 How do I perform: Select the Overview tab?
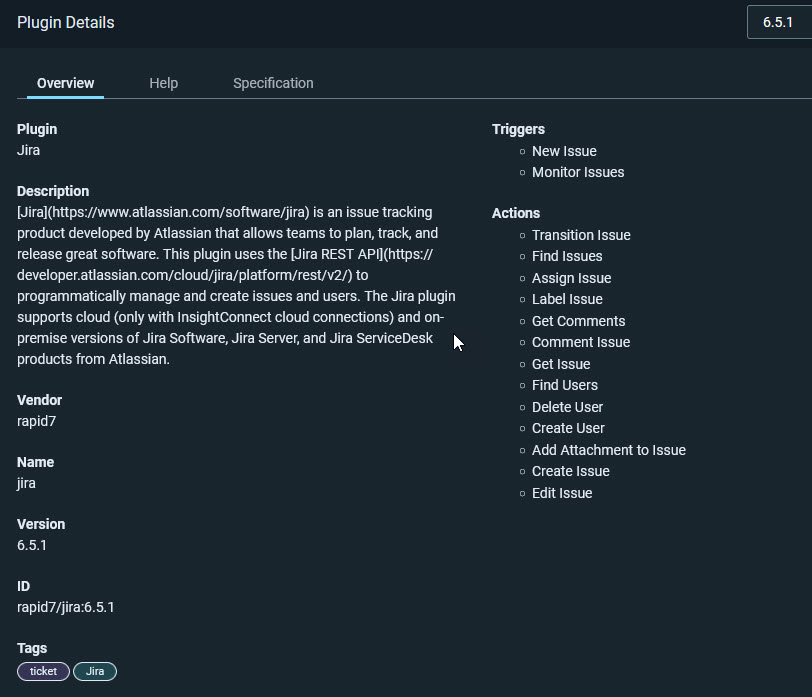[65, 83]
